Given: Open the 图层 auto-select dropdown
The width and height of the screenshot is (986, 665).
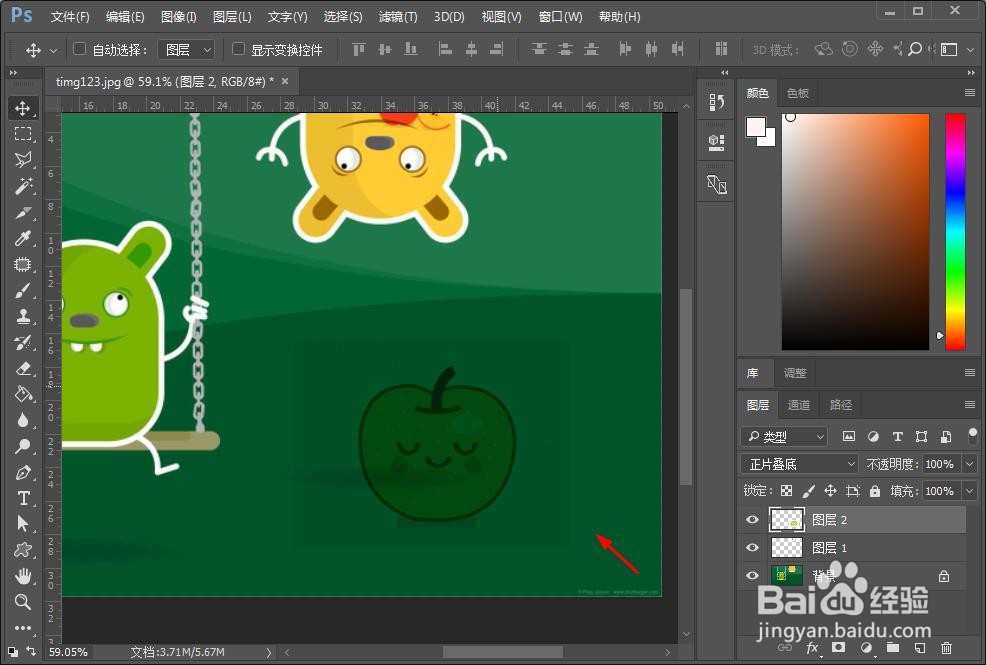Looking at the screenshot, I should pyautogui.click(x=186, y=50).
